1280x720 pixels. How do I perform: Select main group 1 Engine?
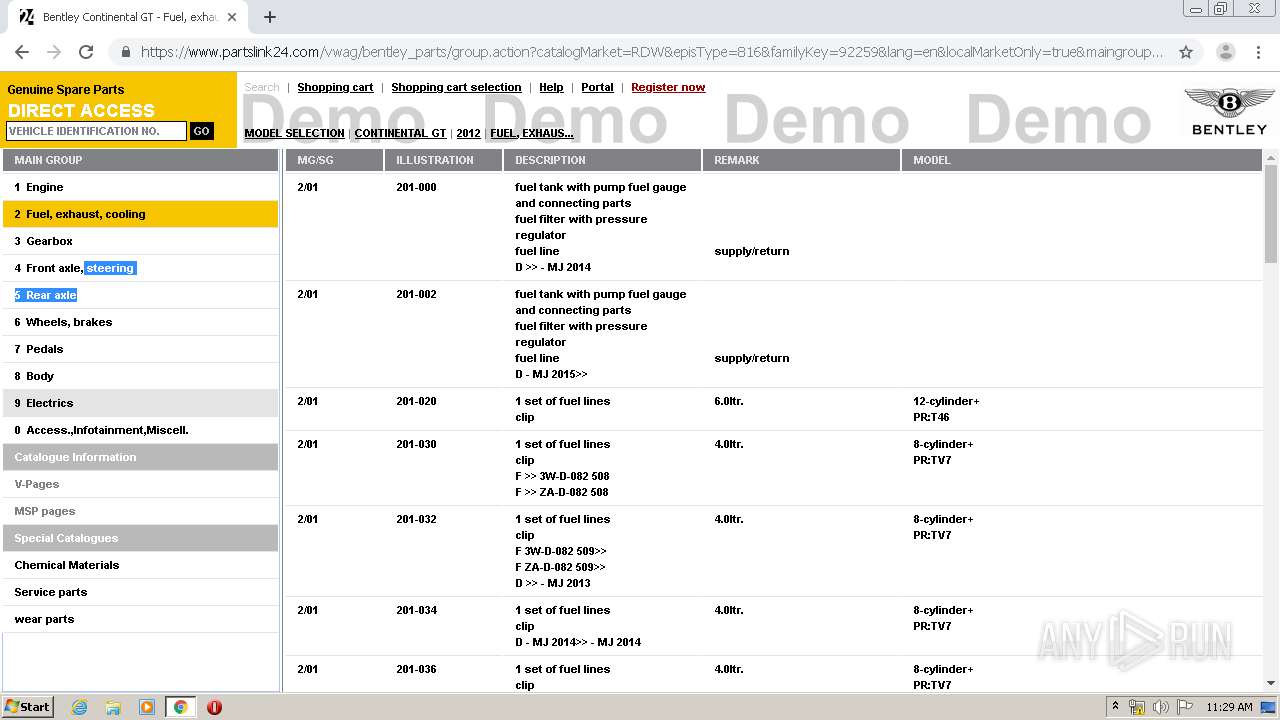tap(140, 187)
